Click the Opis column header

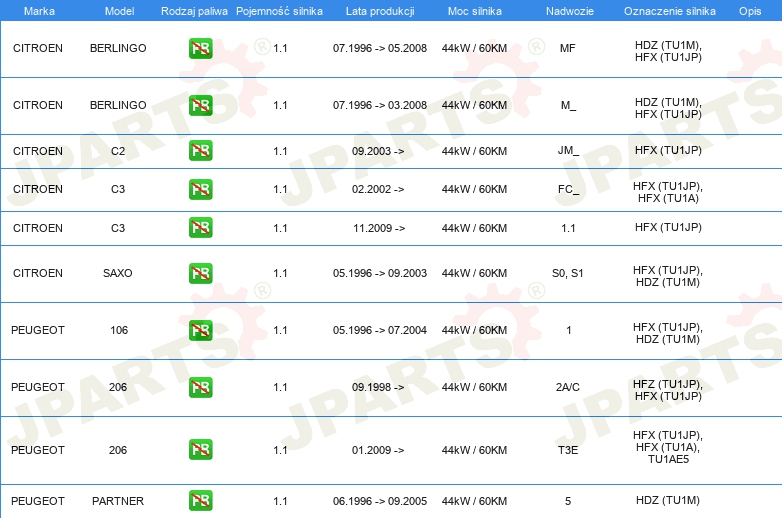coord(750,11)
